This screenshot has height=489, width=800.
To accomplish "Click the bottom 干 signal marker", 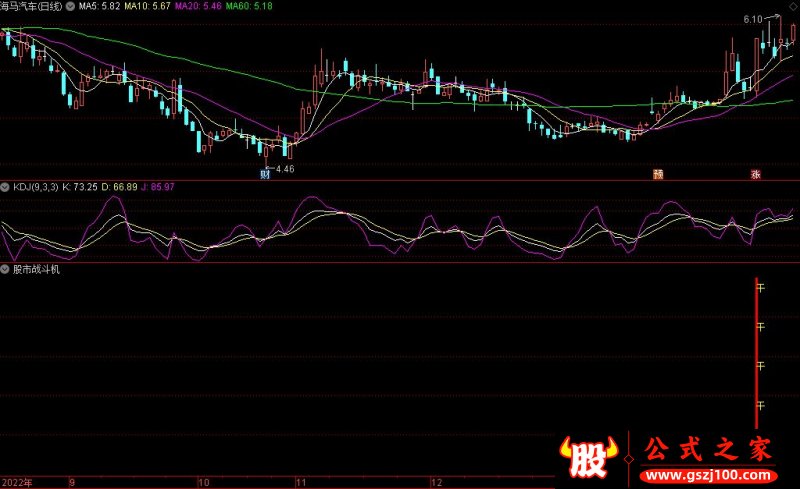I will point(761,406).
